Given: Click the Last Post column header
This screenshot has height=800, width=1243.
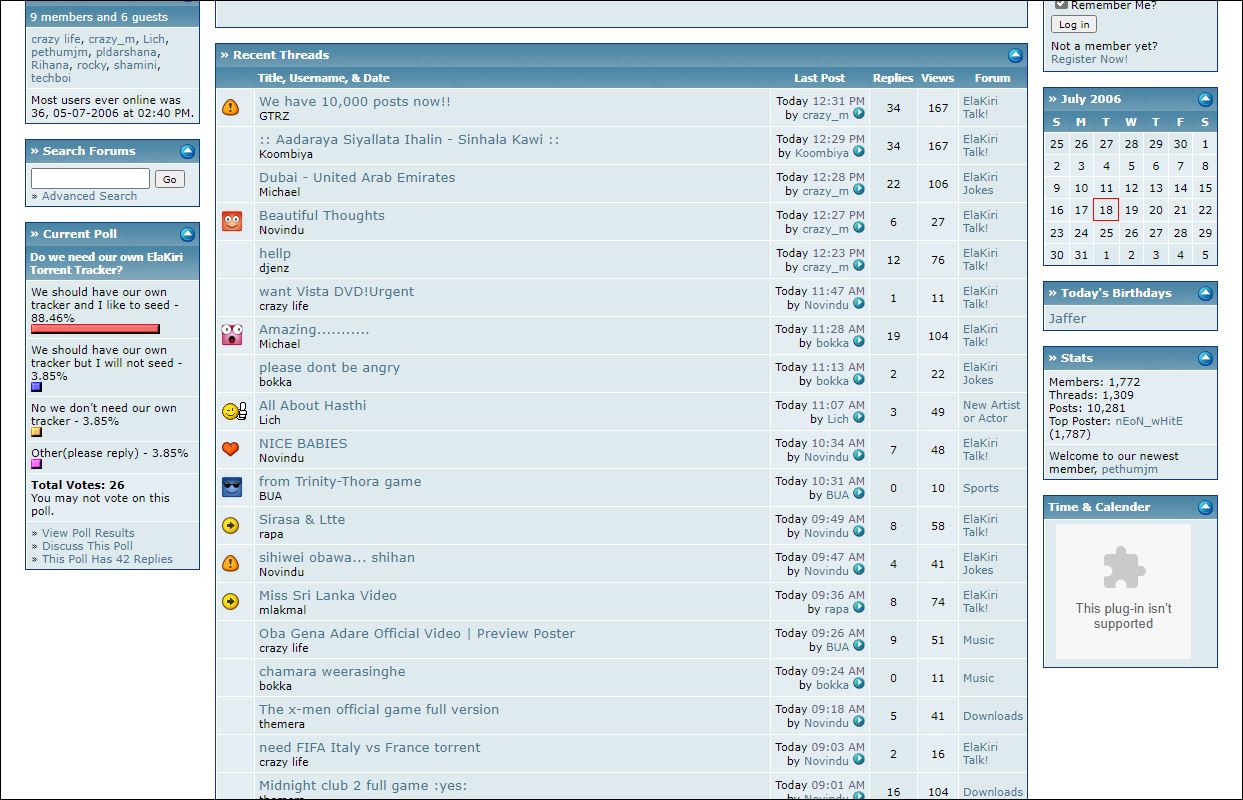Looking at the screenshot, I should [x=819, y=78].
